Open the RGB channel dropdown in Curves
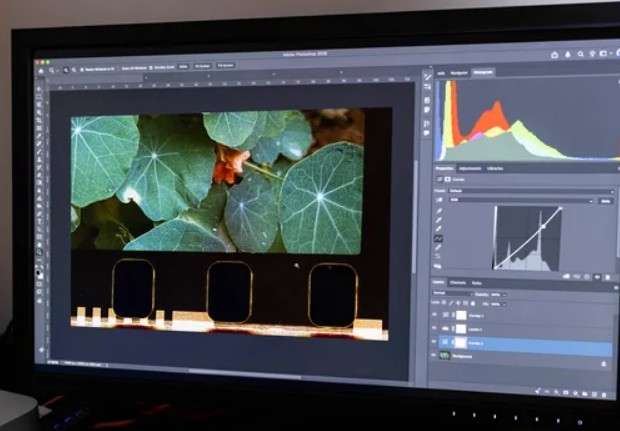Viewport: 620px width, 431px height. [521, 200]
